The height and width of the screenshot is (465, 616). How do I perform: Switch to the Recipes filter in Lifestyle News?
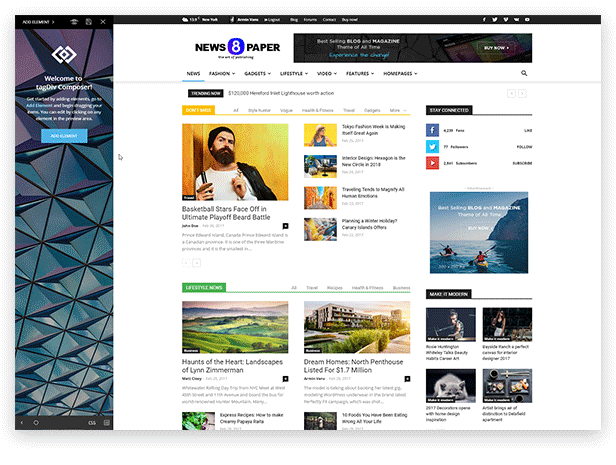tap(335, 287)
